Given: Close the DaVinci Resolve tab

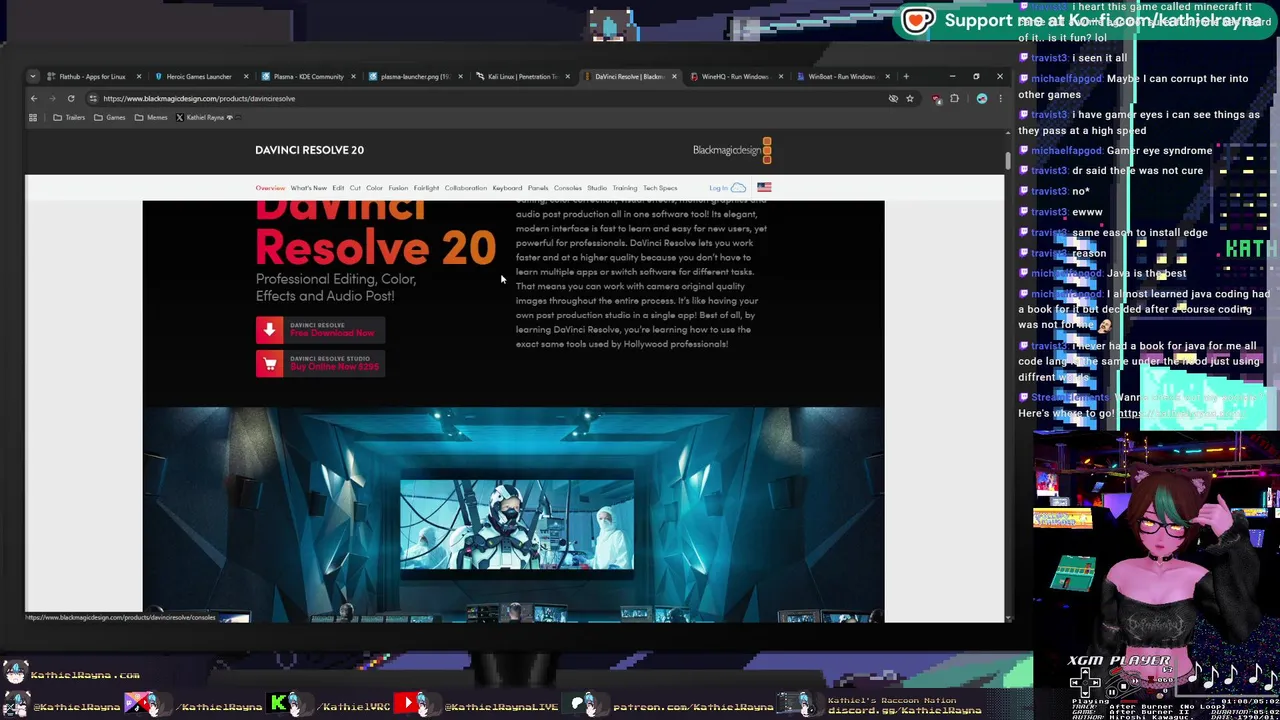Looking at the screenshot, I should 674,76.
